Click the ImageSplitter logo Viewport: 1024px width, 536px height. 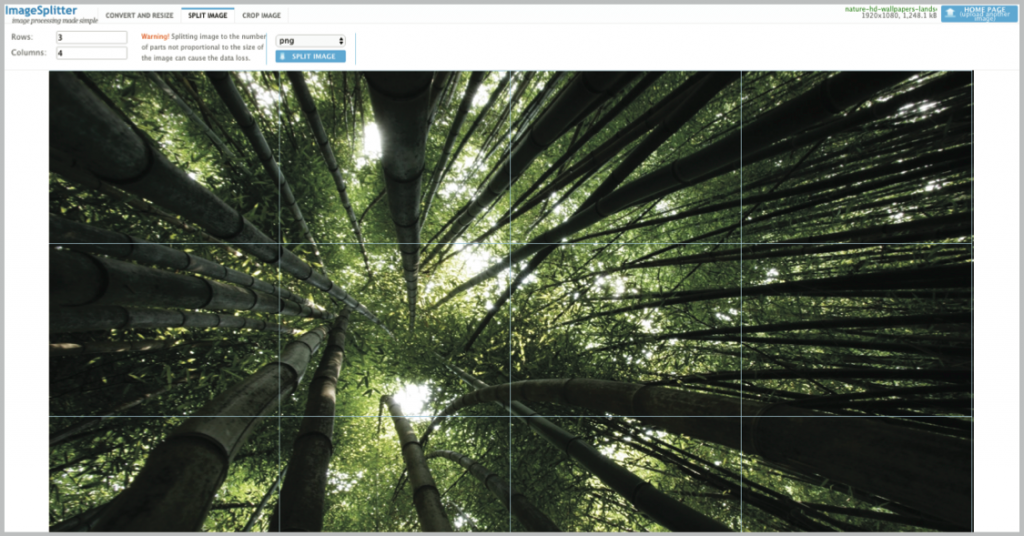(41, 10)
